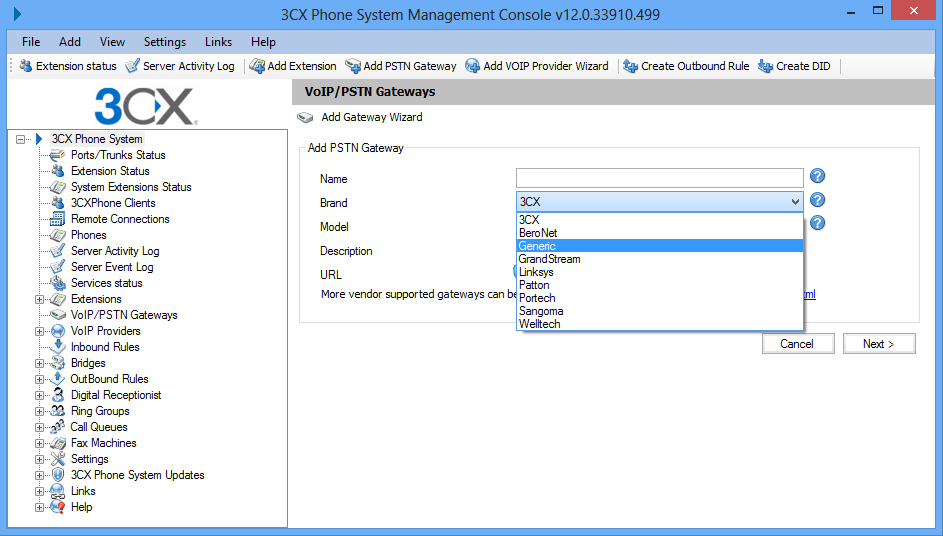The width and height of the screenshot is (943, 536).
Task: Select Generic from Brand list
Action: pos(660,245)
